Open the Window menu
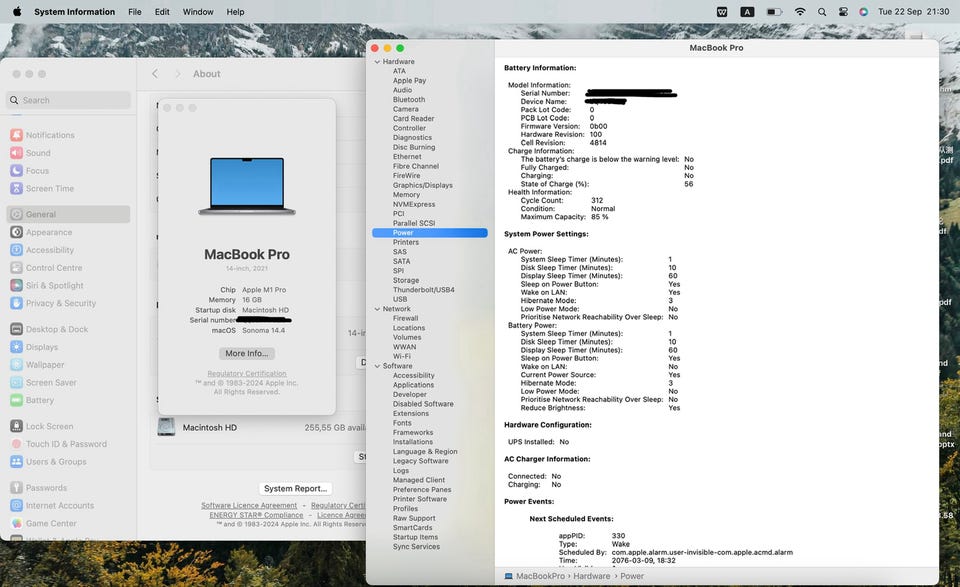The width and height of the screenshot is (960, 587). click(x=198, y=12)
